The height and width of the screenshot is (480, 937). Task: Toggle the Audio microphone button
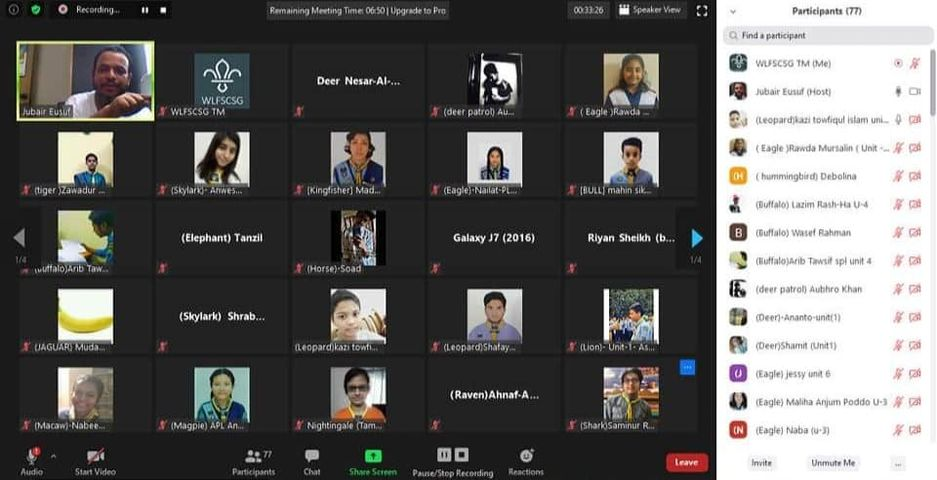point(32,458)
